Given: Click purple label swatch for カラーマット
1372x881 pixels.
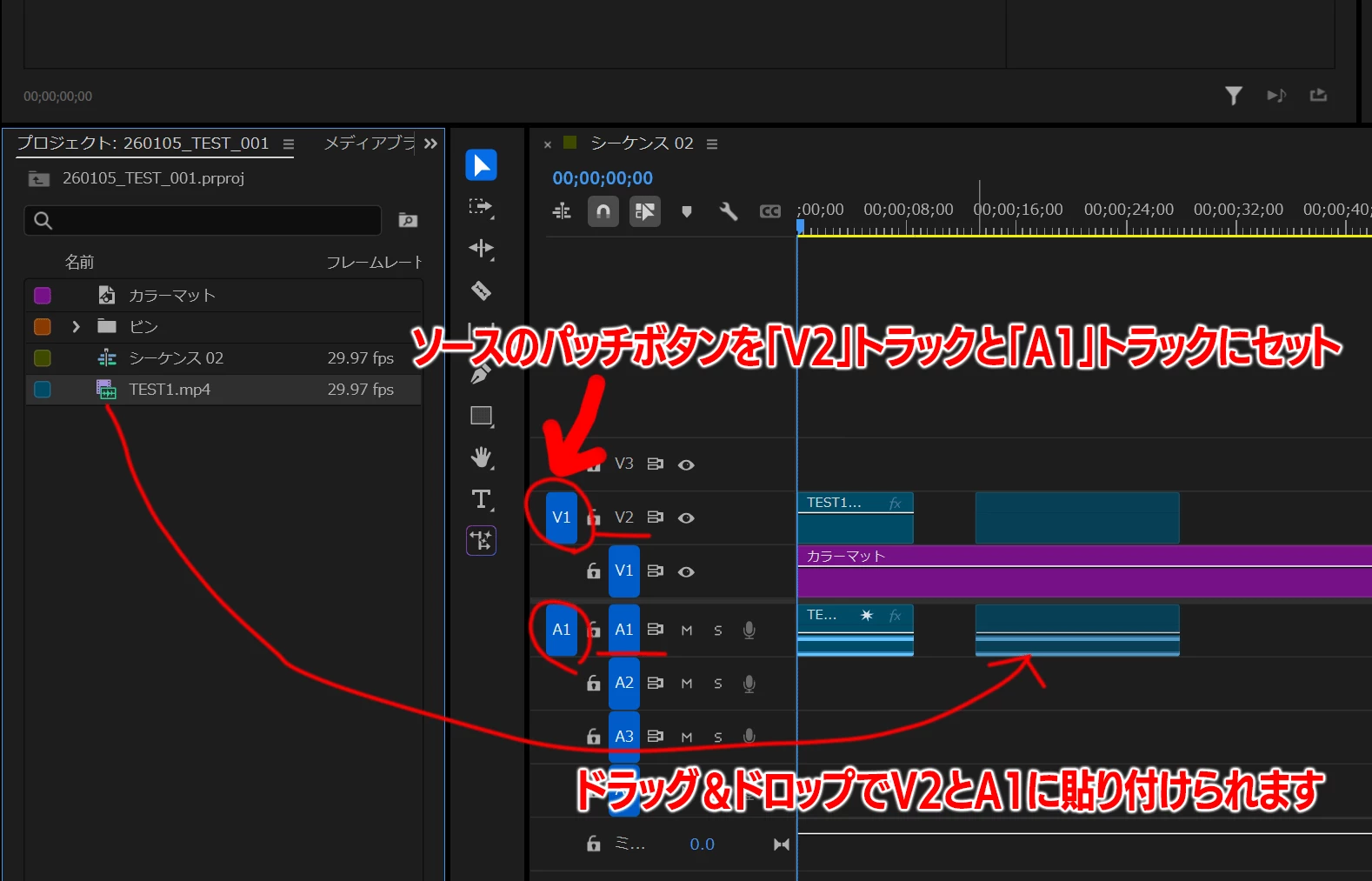Looking at the screenshot, I should point(42,296).
